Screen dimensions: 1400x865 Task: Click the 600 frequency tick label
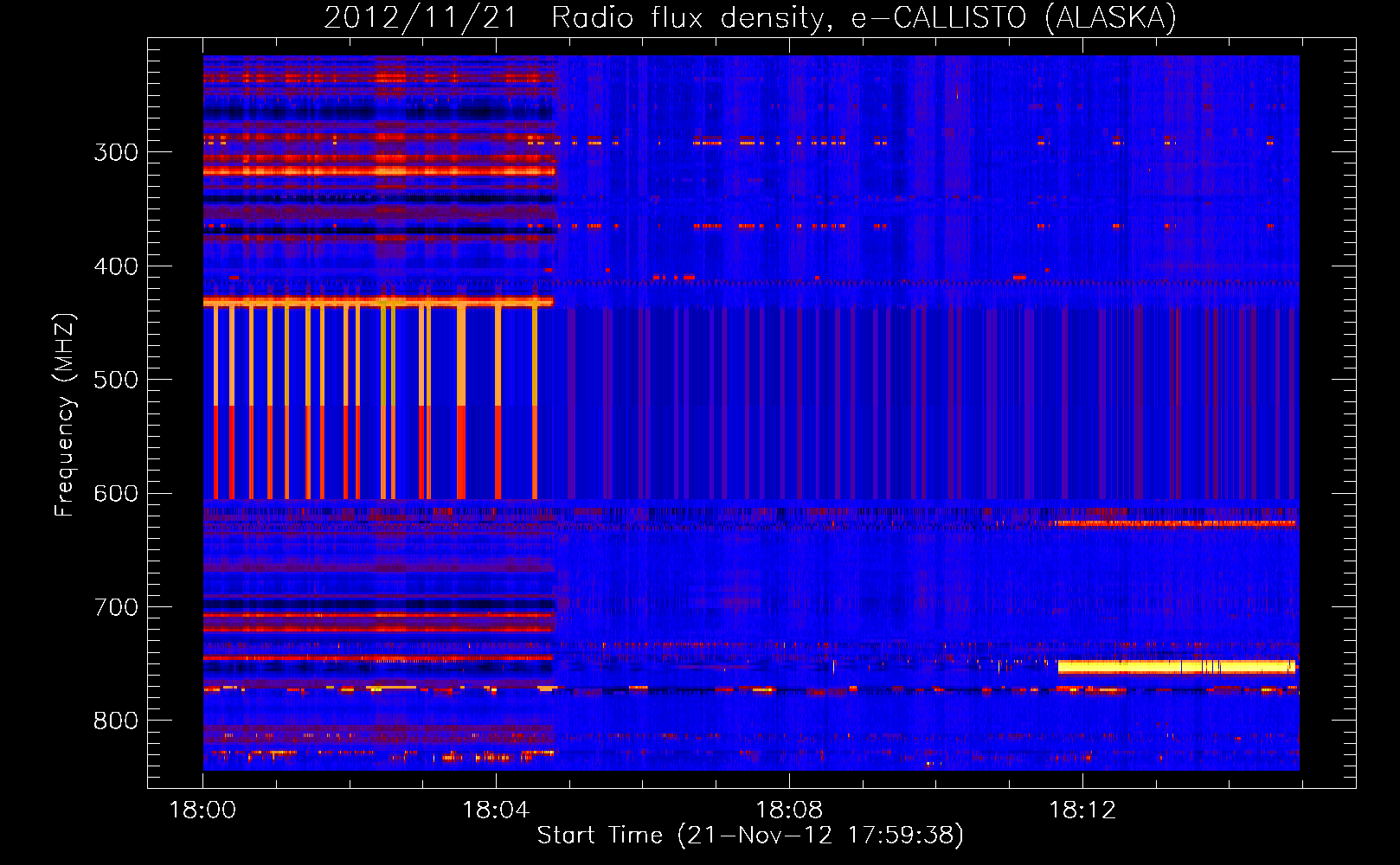coord(116,494)
